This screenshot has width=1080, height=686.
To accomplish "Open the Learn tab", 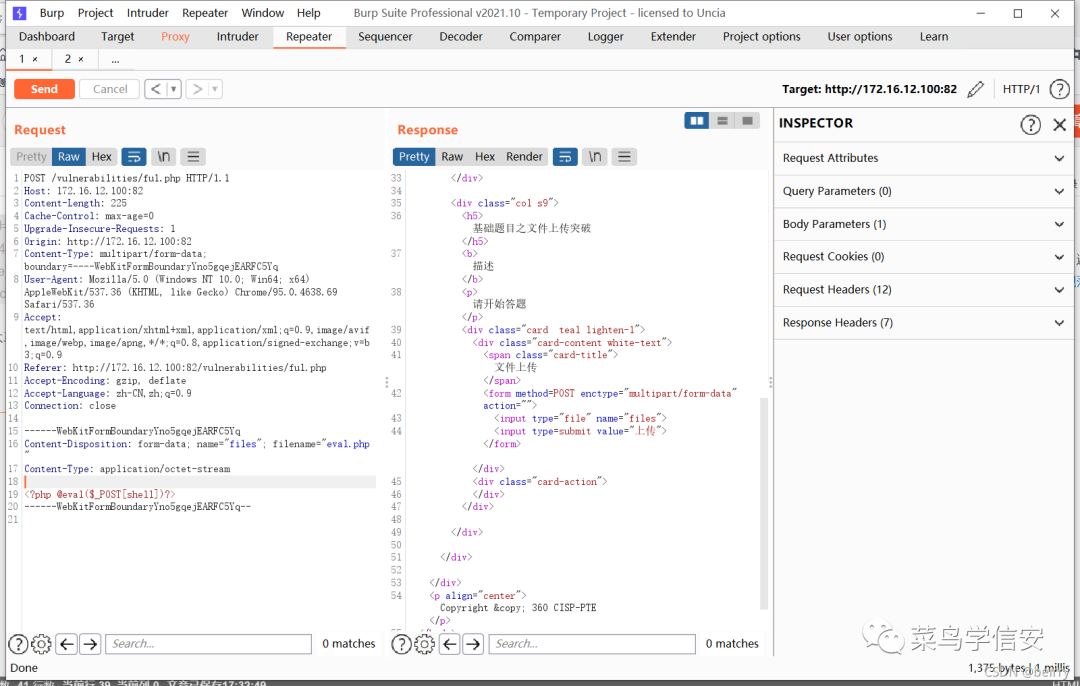I will click(x=934, y=37).
